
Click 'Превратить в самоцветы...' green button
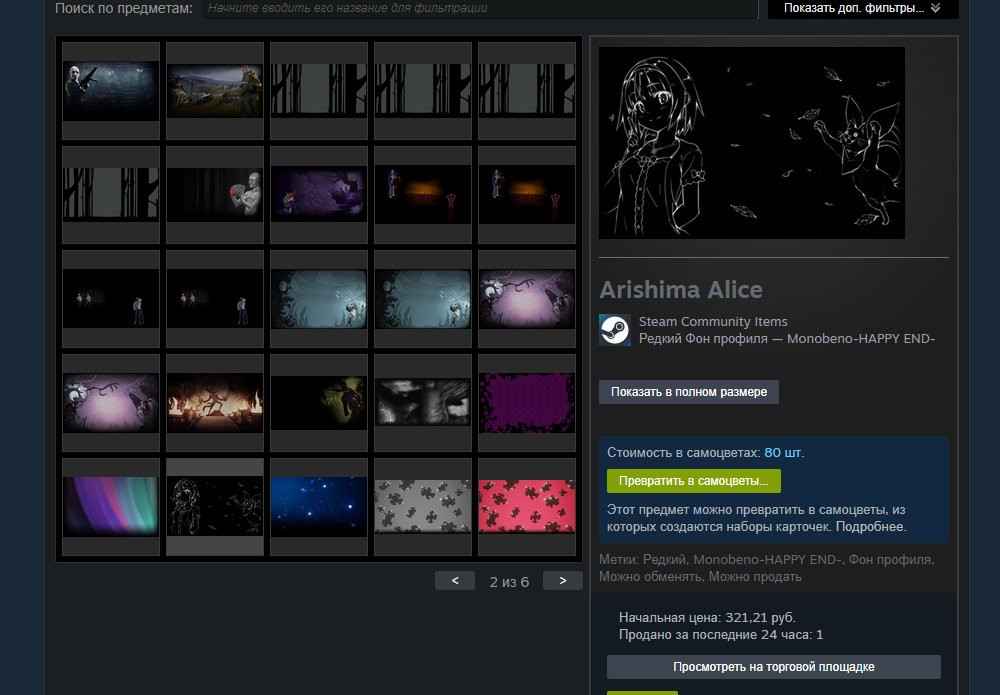694,481
